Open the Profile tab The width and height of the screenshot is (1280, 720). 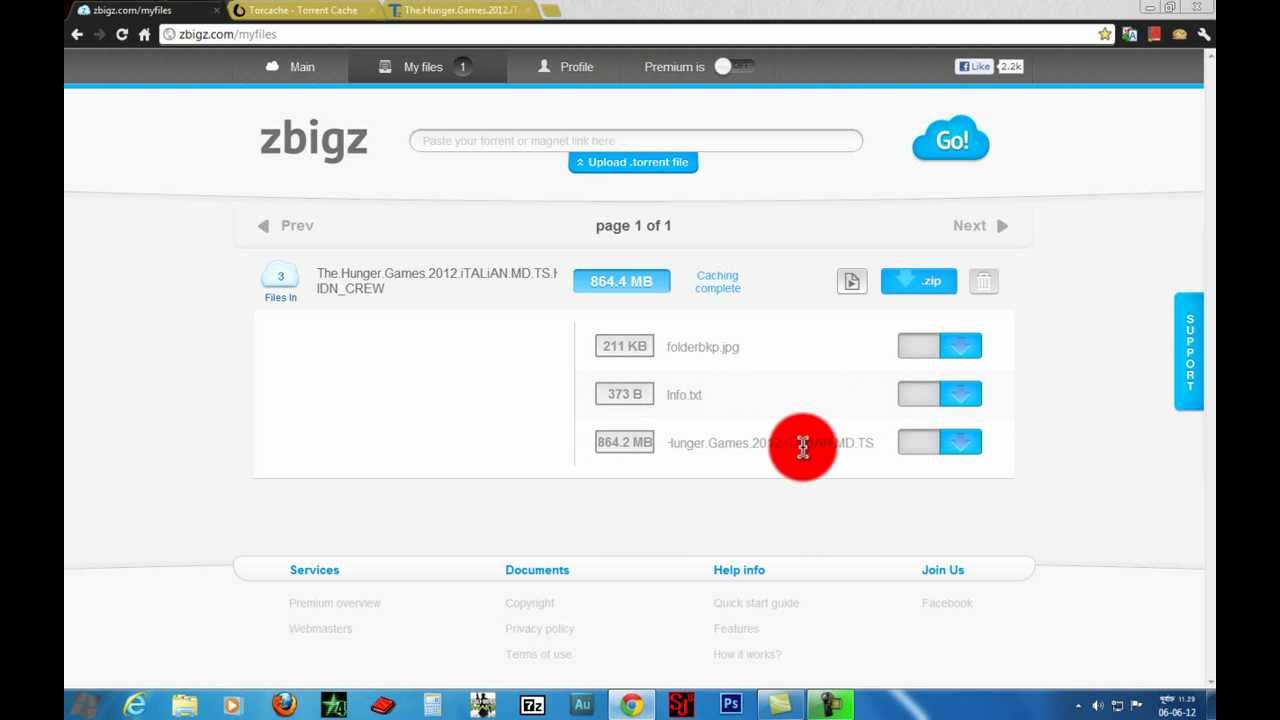566,67
